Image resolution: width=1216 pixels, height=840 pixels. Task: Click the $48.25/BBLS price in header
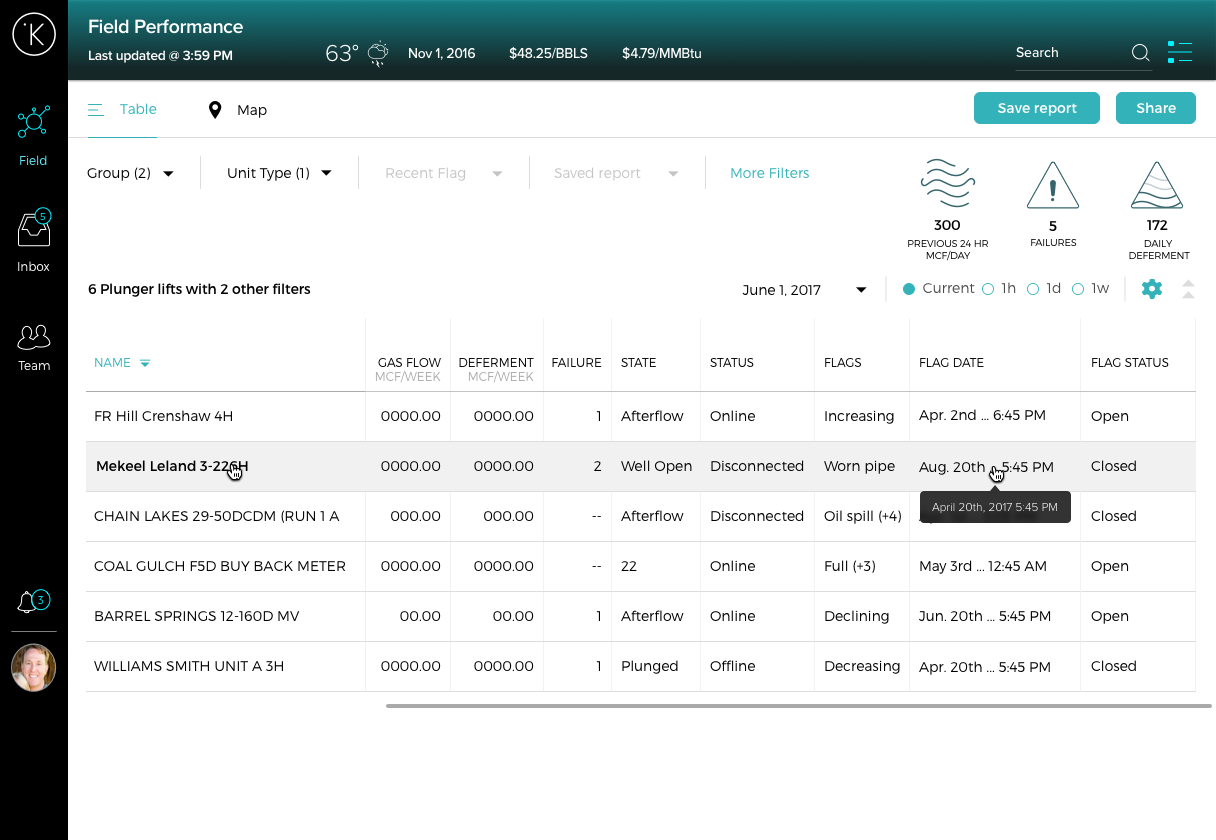550,53
